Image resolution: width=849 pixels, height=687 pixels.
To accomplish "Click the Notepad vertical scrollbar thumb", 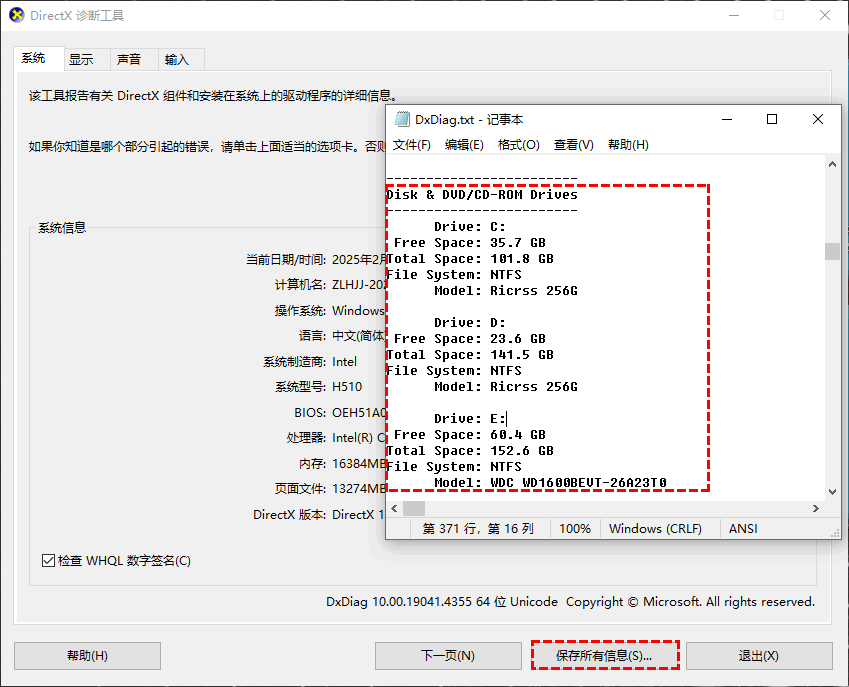I will click(832, 252).
